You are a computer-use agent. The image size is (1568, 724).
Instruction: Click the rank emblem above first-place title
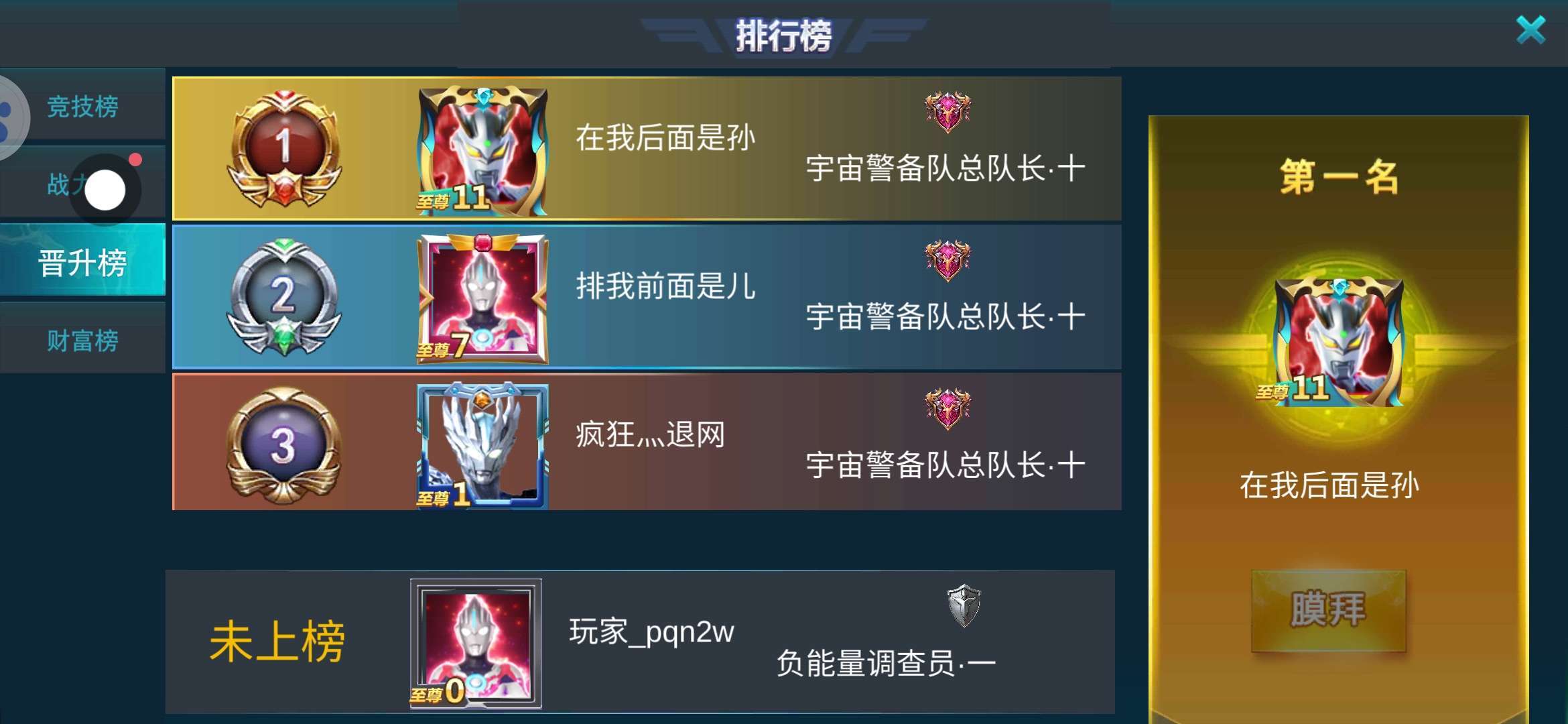point(948,112)
